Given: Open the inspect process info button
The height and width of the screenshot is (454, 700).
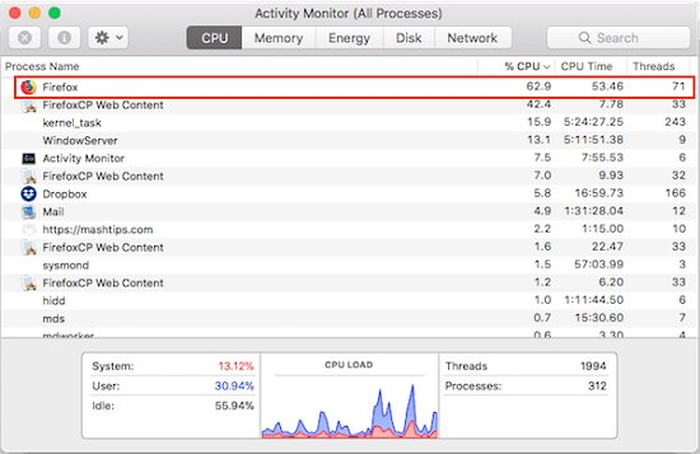Looking at the screenshot, I should (x=63, y=38).
